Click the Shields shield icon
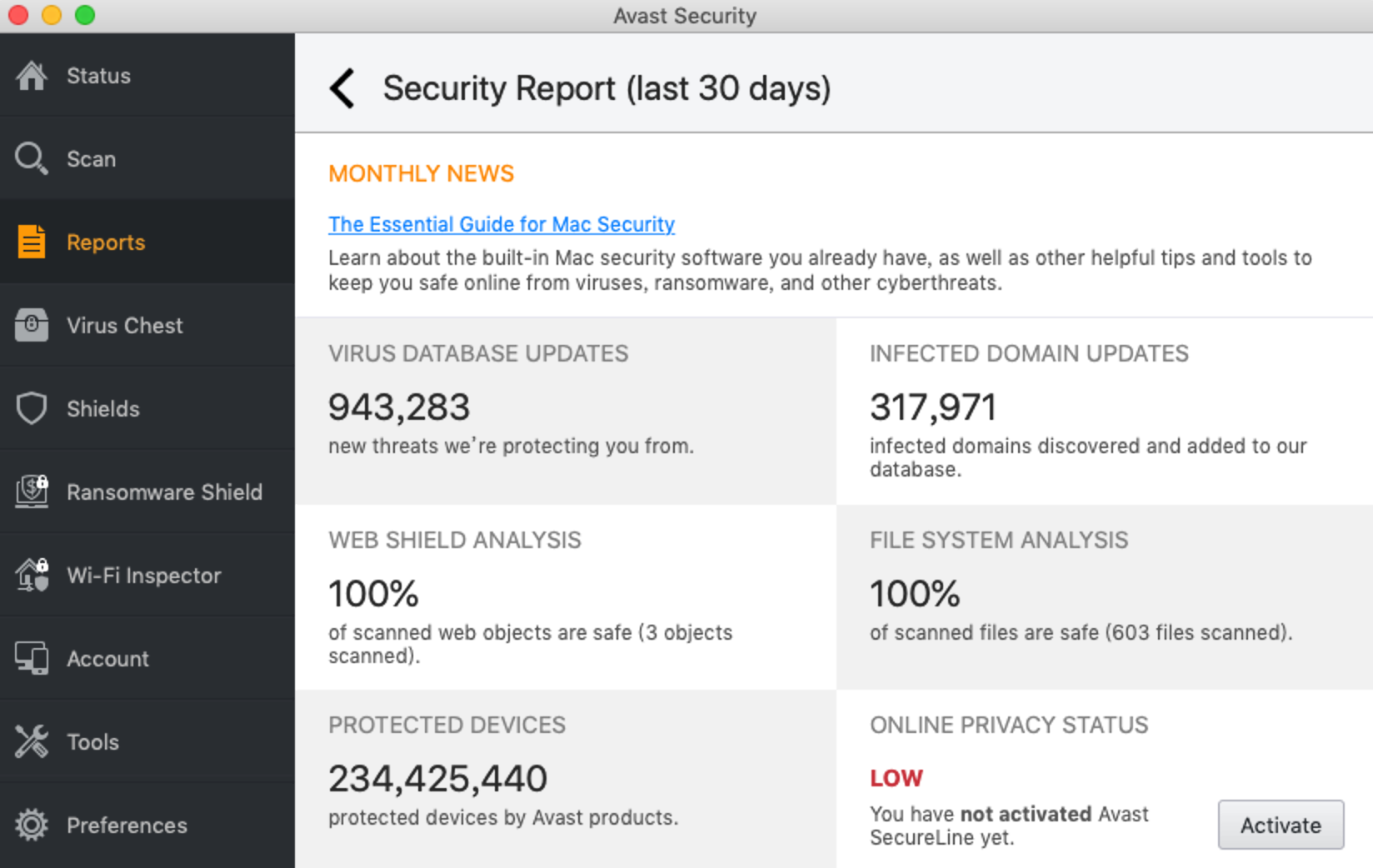Screen dimensions: 1373x868 (32, 408)
